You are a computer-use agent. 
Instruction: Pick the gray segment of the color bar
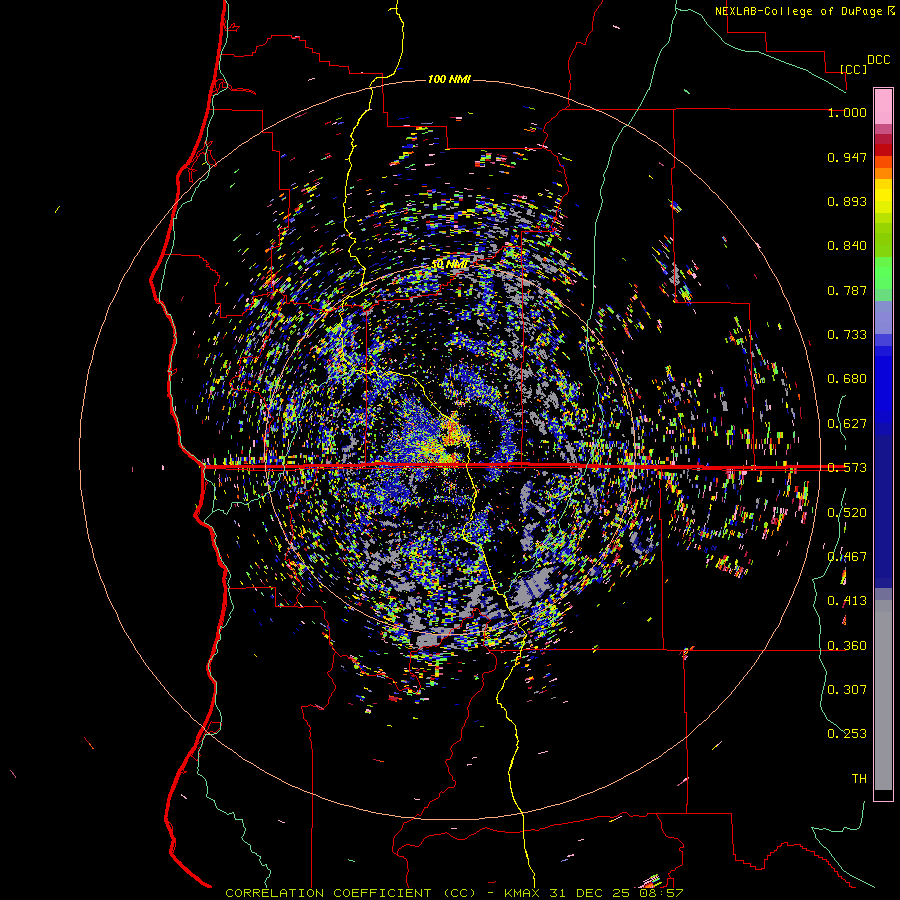pos(883,695)
